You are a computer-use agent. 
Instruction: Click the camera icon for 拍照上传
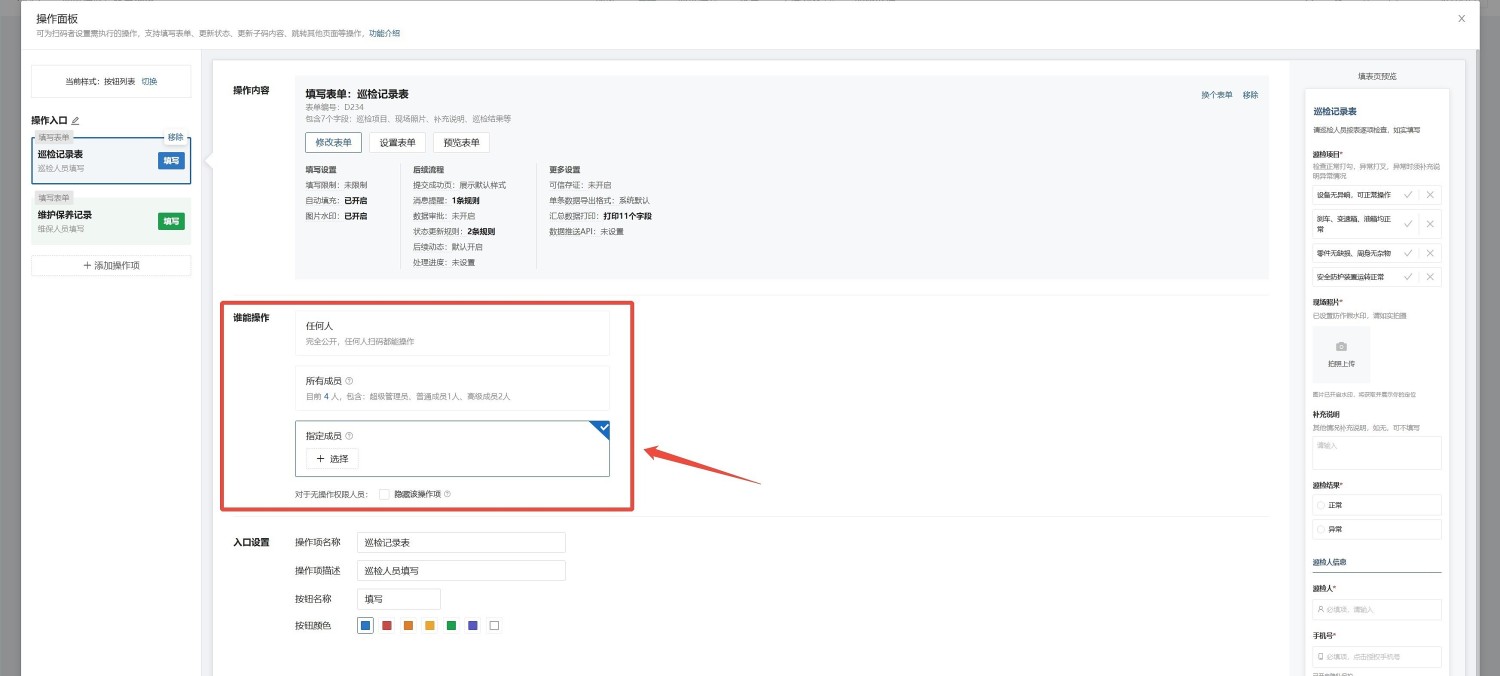tap(1341, 347)
